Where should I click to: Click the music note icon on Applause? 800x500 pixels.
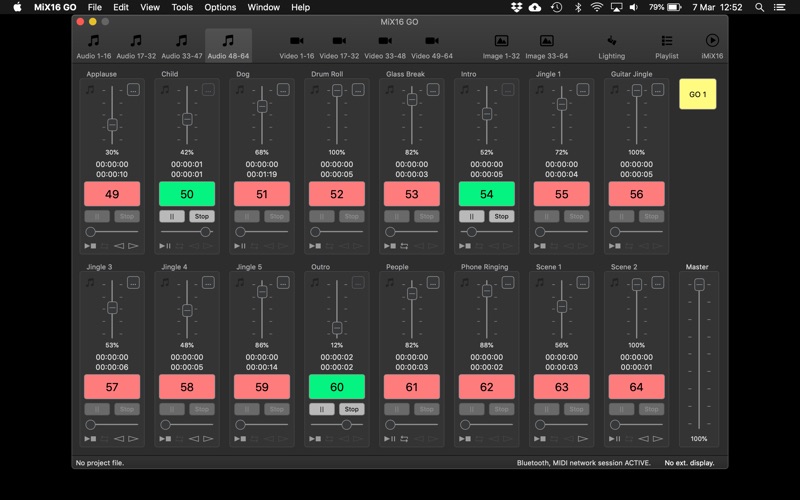pos(90,90)
